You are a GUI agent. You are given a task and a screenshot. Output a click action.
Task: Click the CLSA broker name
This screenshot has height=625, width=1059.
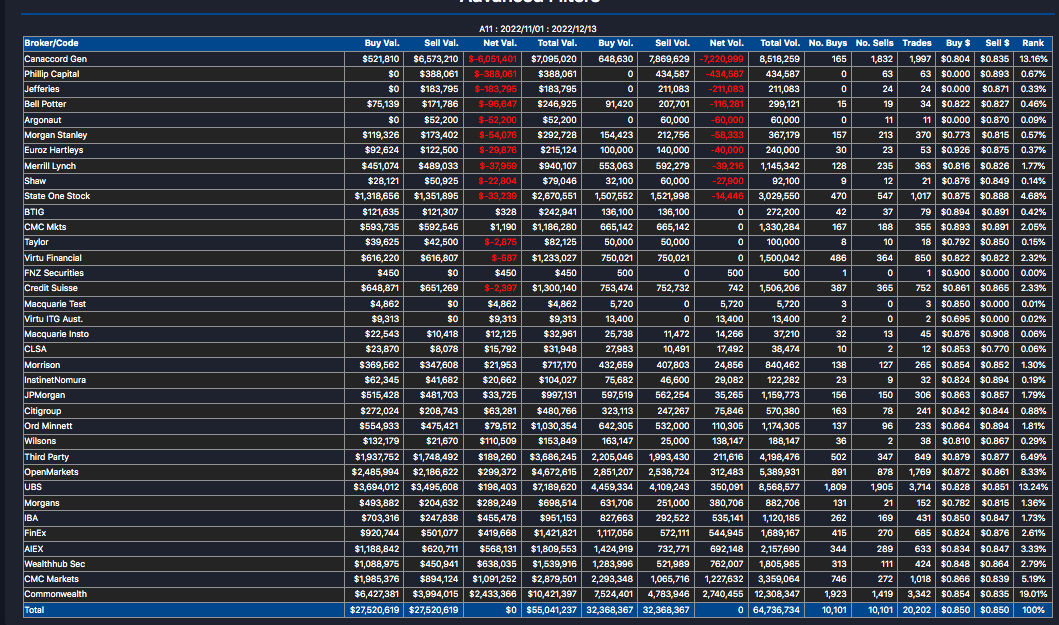point(35,349)
